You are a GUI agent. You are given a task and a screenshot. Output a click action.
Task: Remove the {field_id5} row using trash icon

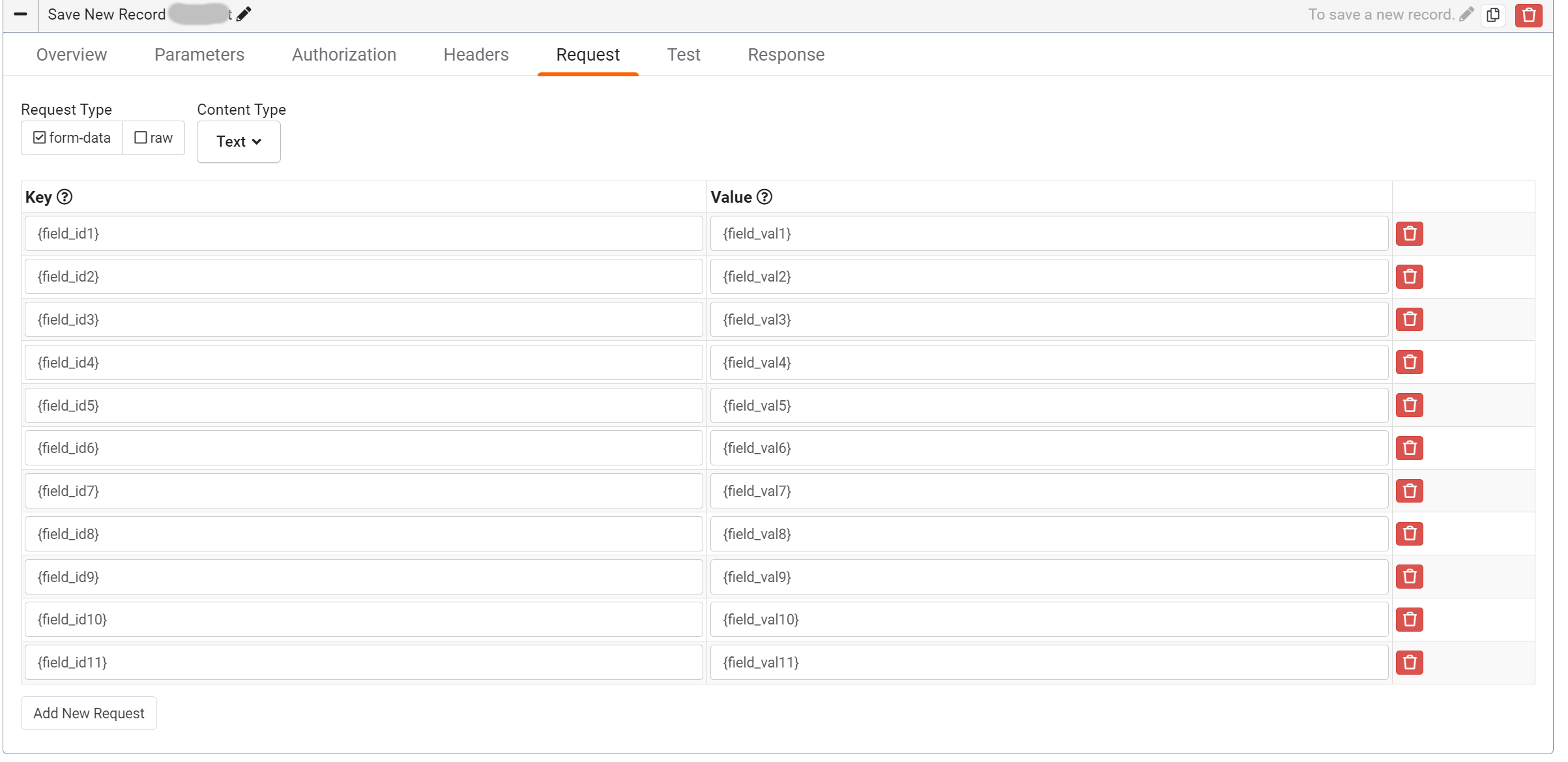(1409, 405)
